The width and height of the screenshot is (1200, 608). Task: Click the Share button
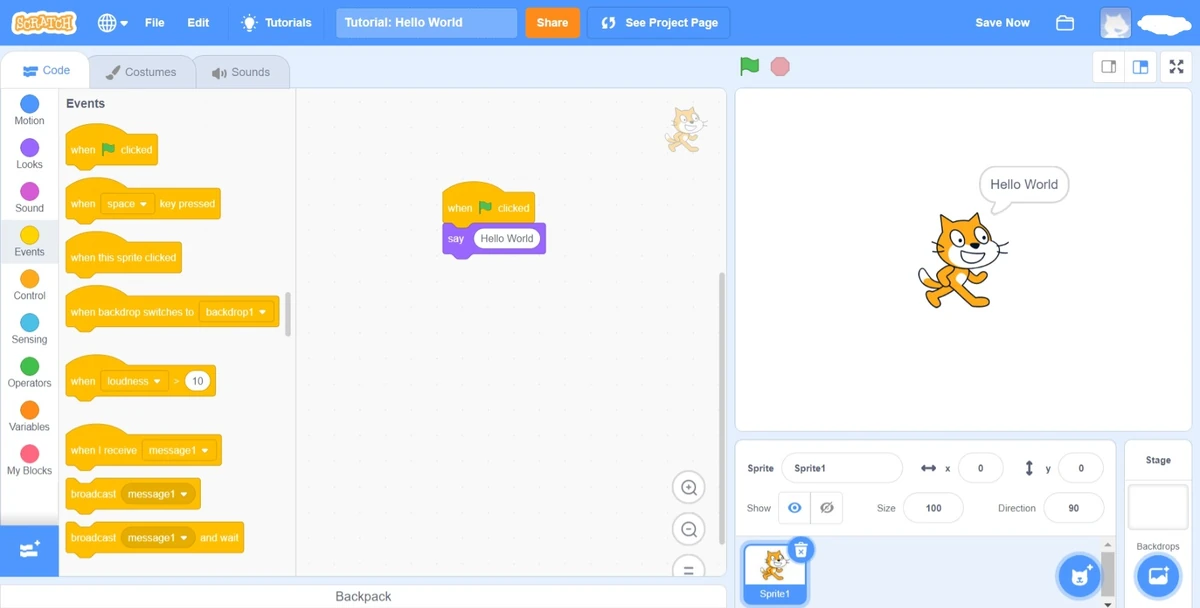click(x=552, y=22)
